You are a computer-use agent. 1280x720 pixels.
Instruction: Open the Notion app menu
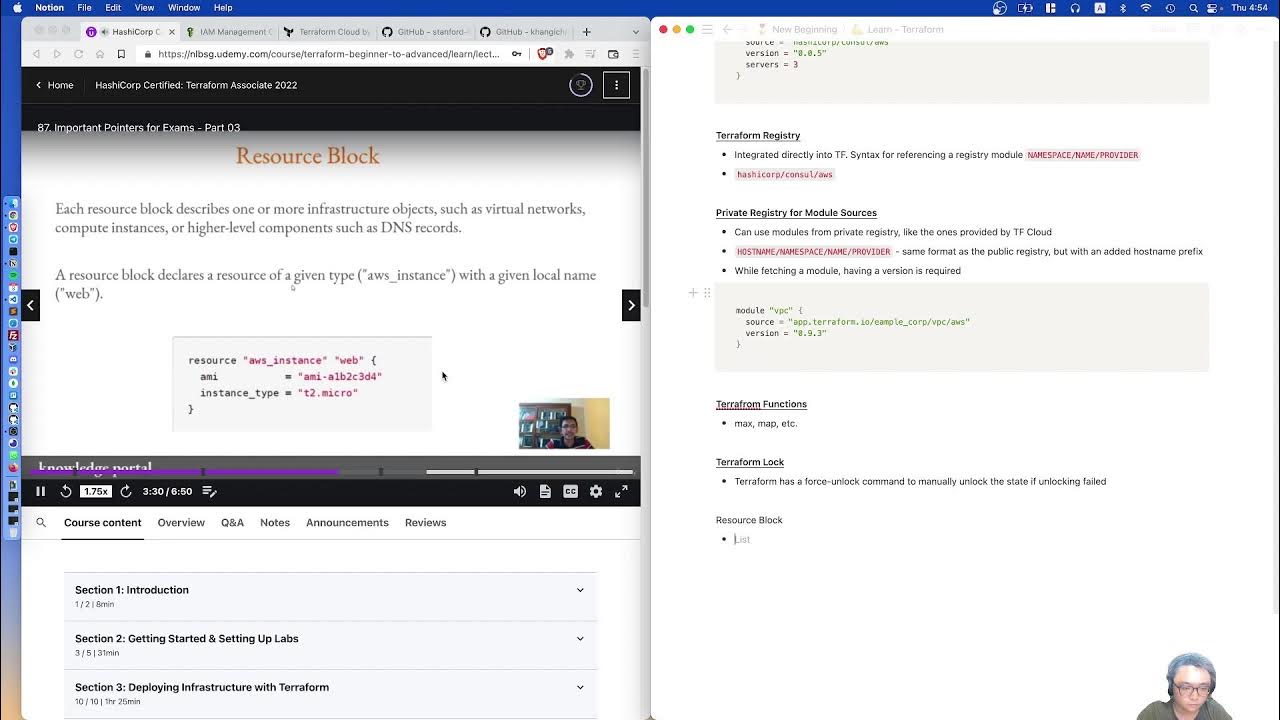(x=49, y=8)
